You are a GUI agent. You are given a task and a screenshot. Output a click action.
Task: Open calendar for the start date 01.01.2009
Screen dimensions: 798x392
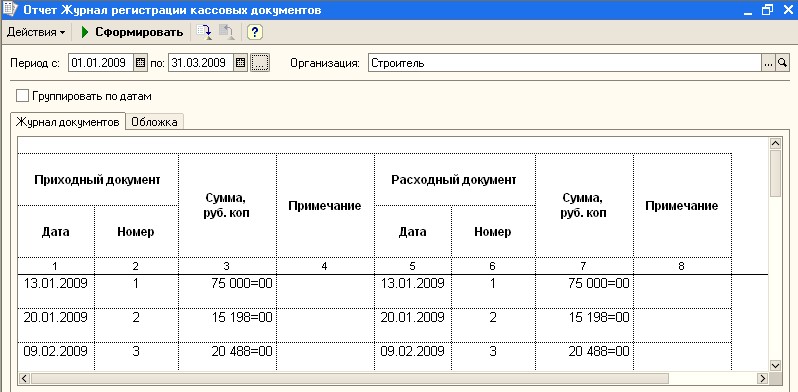point(140,63)
